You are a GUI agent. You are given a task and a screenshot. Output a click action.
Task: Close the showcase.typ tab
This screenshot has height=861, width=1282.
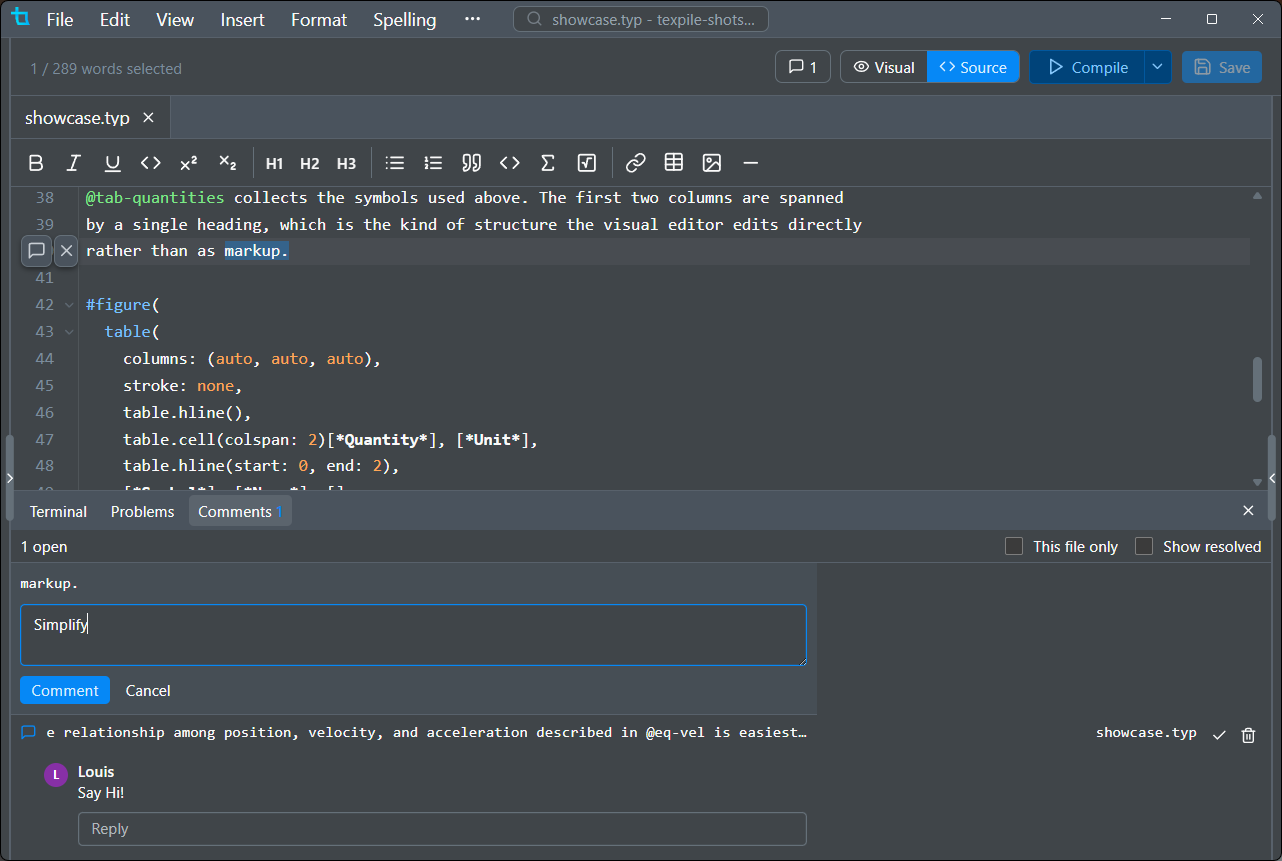click(148, 118)
